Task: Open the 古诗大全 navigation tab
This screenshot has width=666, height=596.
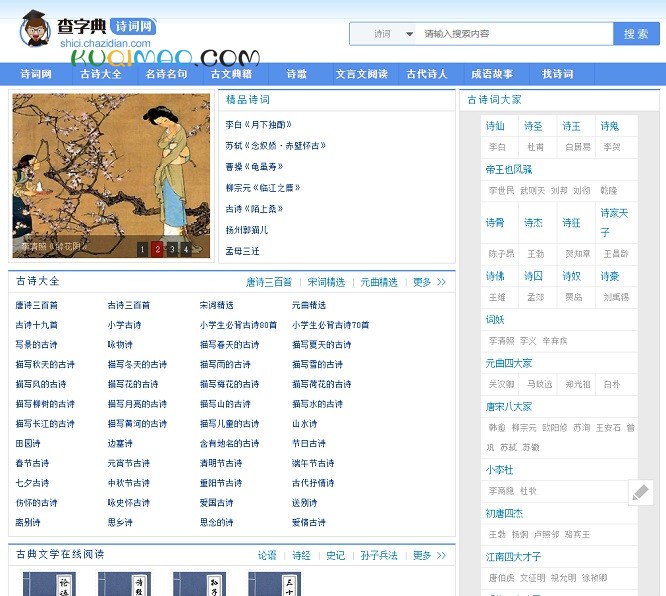Action: [x=101, y=74]
